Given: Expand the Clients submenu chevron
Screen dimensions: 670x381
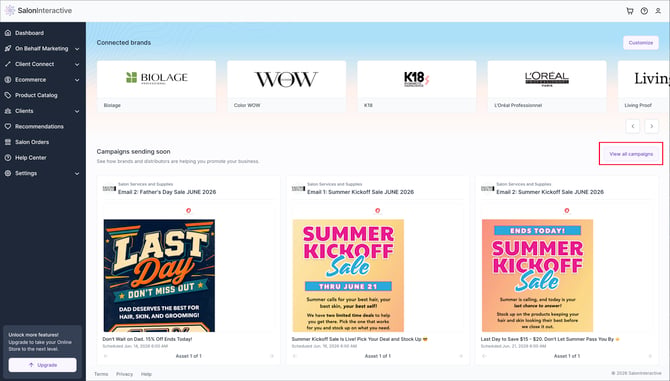Looking at the screenshot, I should (x=77, y=111).
